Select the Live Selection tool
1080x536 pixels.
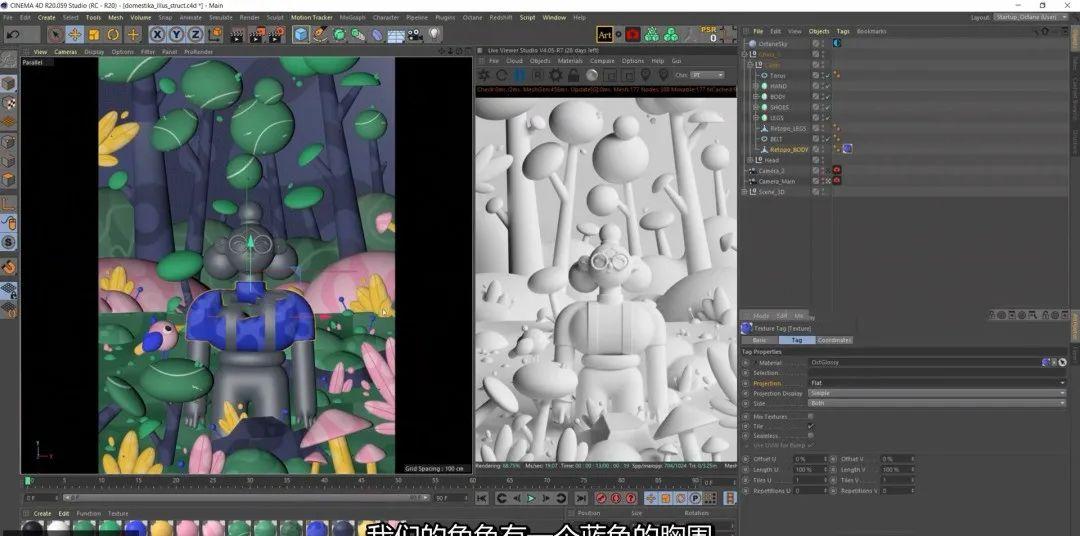pos(55,34)
